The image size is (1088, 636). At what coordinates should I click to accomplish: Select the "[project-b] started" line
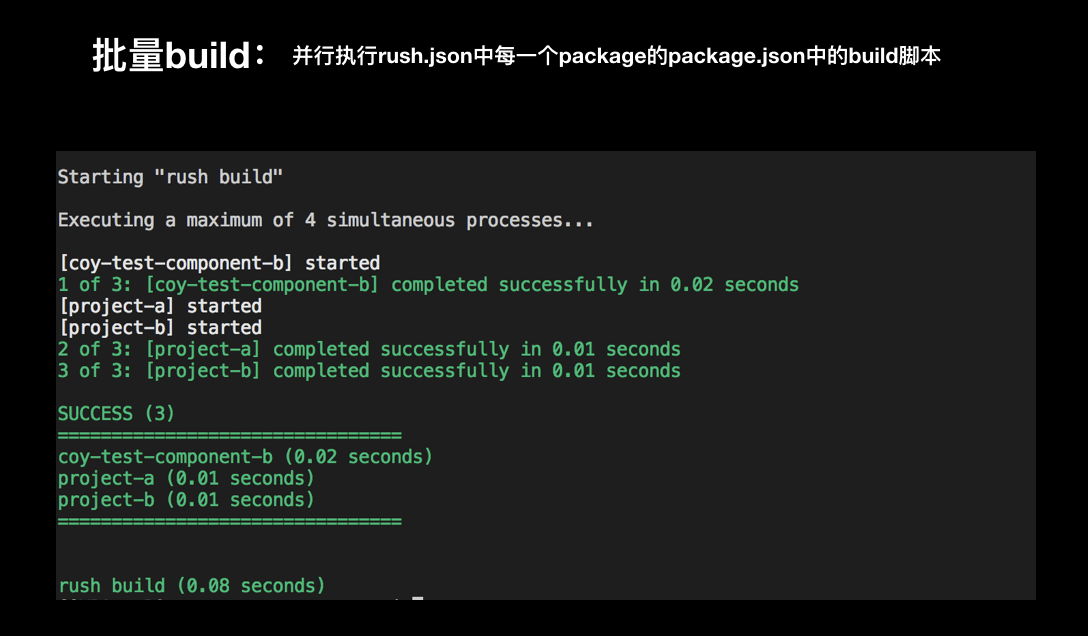click(x=160, y=328)
